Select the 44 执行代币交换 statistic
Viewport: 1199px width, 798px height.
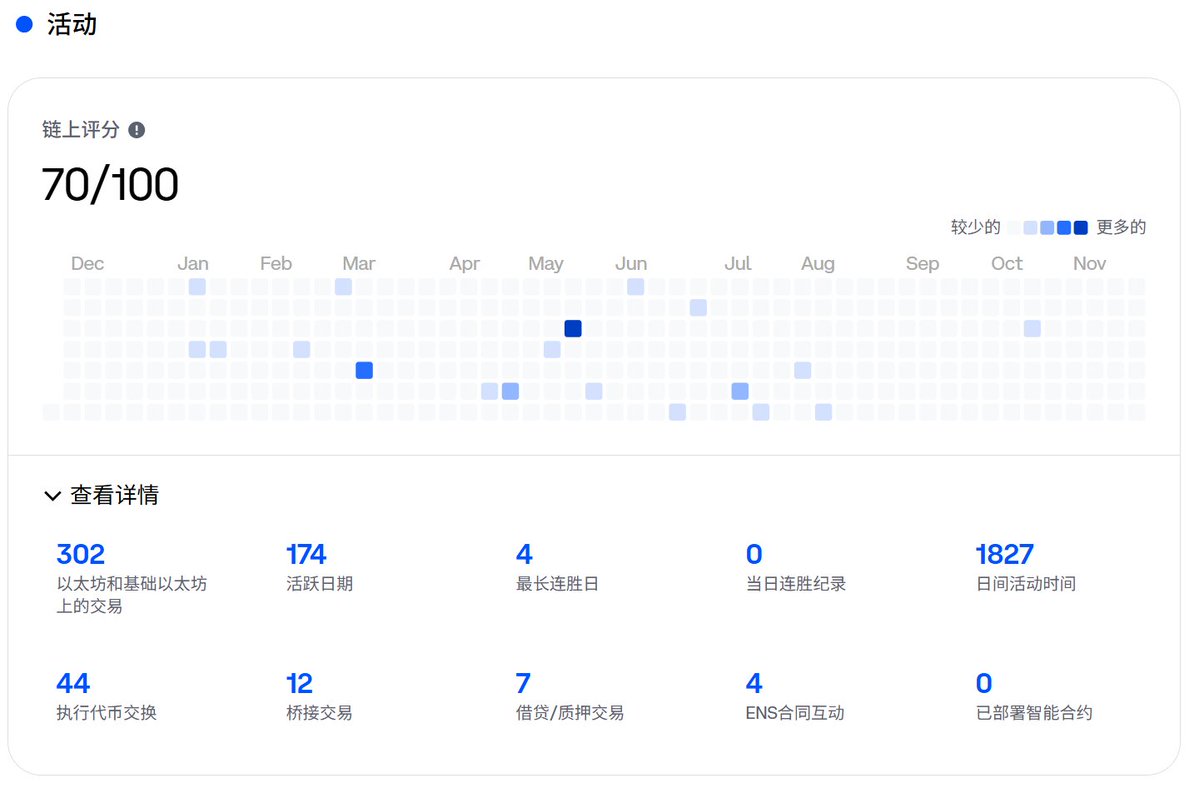(73, 683)
